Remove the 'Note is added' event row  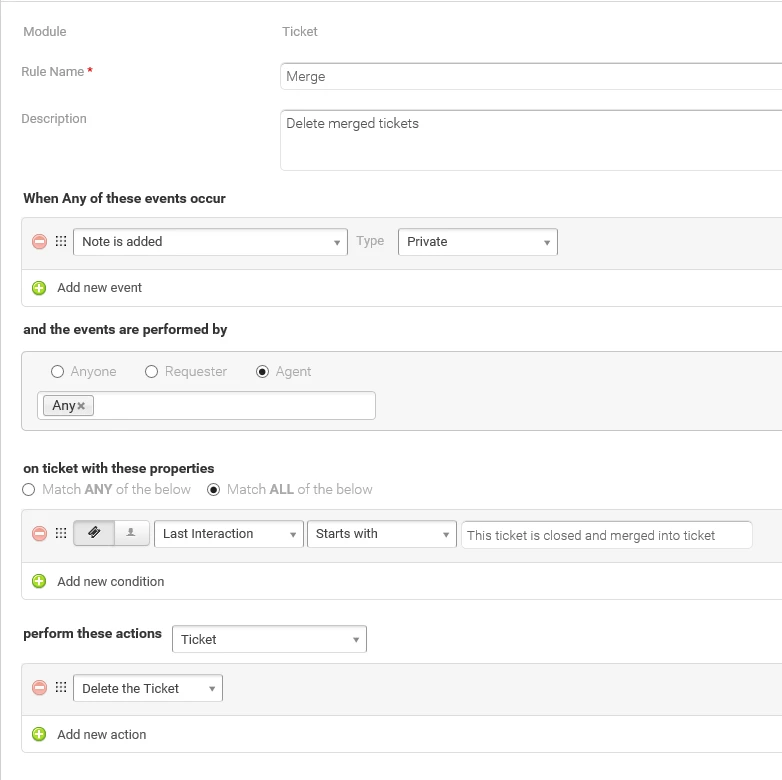tap(40, 242)
